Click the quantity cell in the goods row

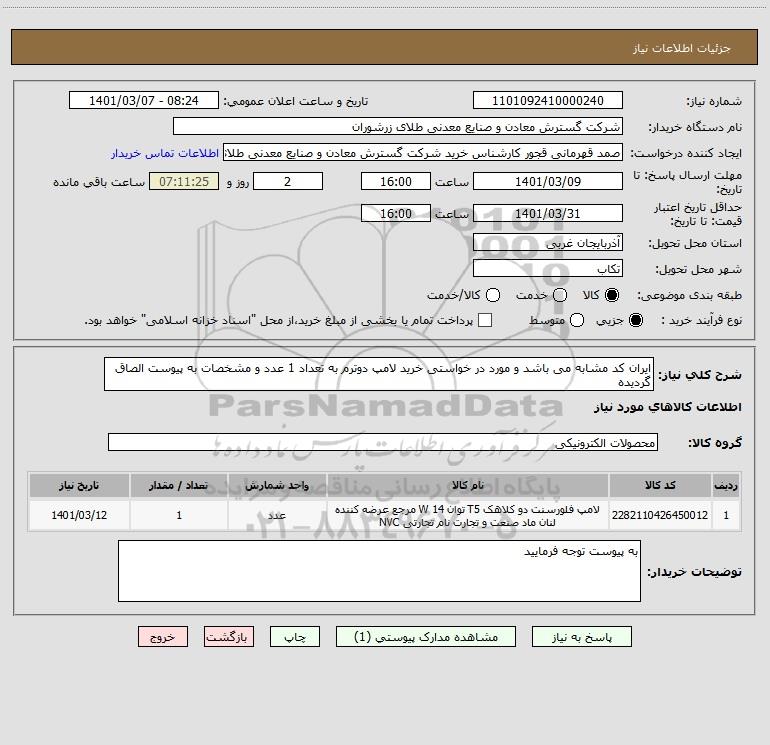(179, 515)
